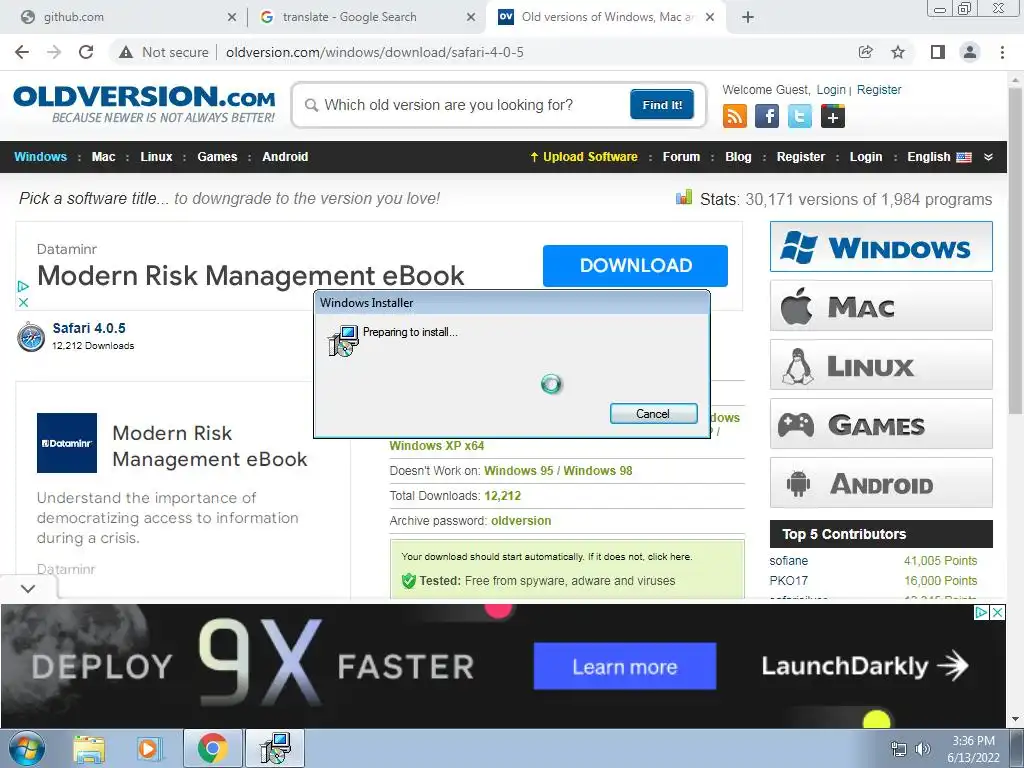Open Windows Media Player in taskbar
1024x768 pixels.
(x=149, y=748)
